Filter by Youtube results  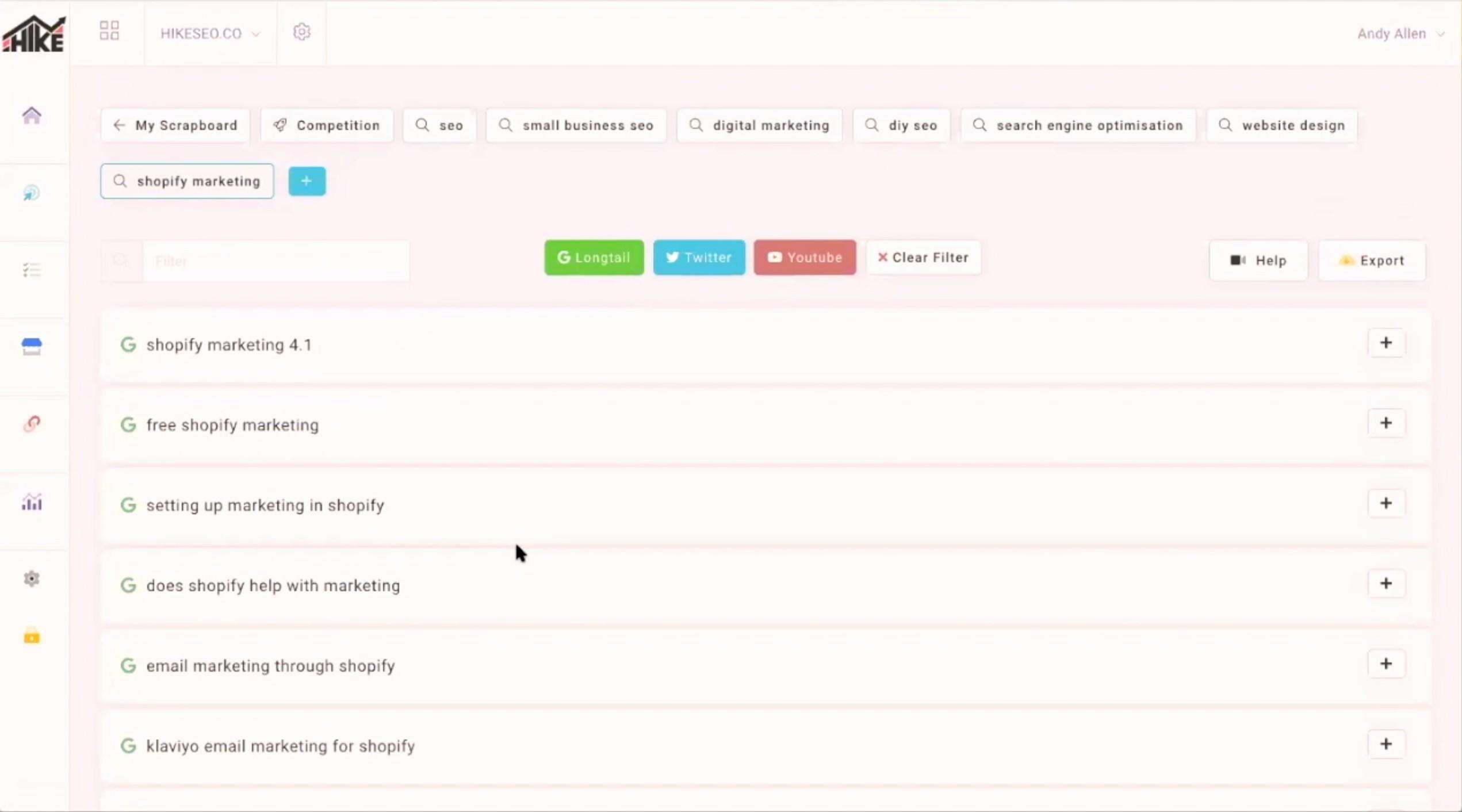[x=805, y=258]
